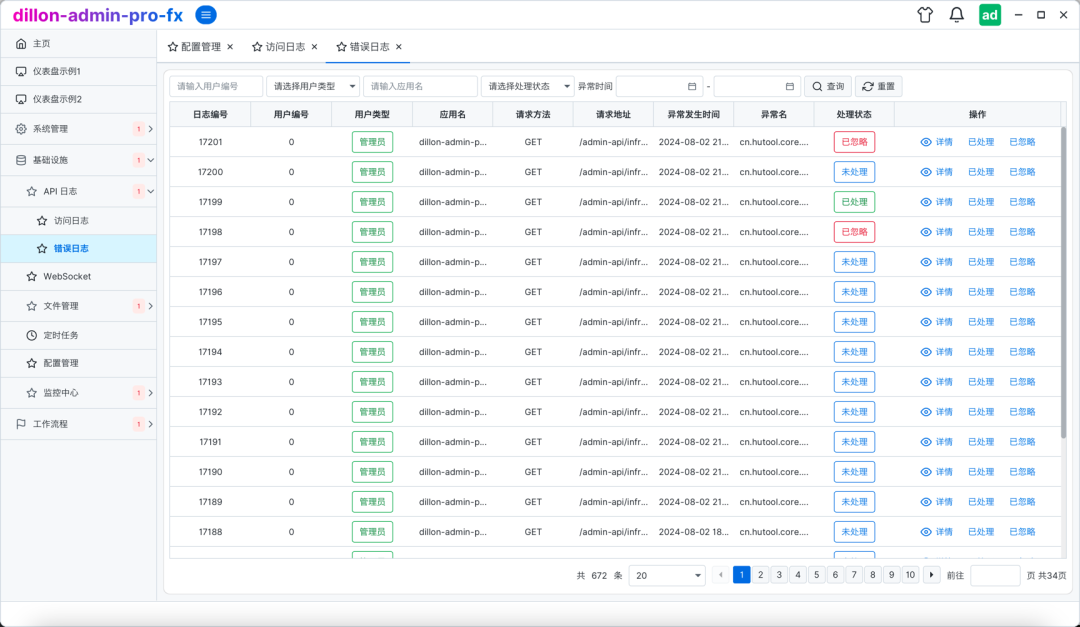Click the 查询 search button
Image resolution: width=1080 pixels, height=627 pixels.
[828, 87]
